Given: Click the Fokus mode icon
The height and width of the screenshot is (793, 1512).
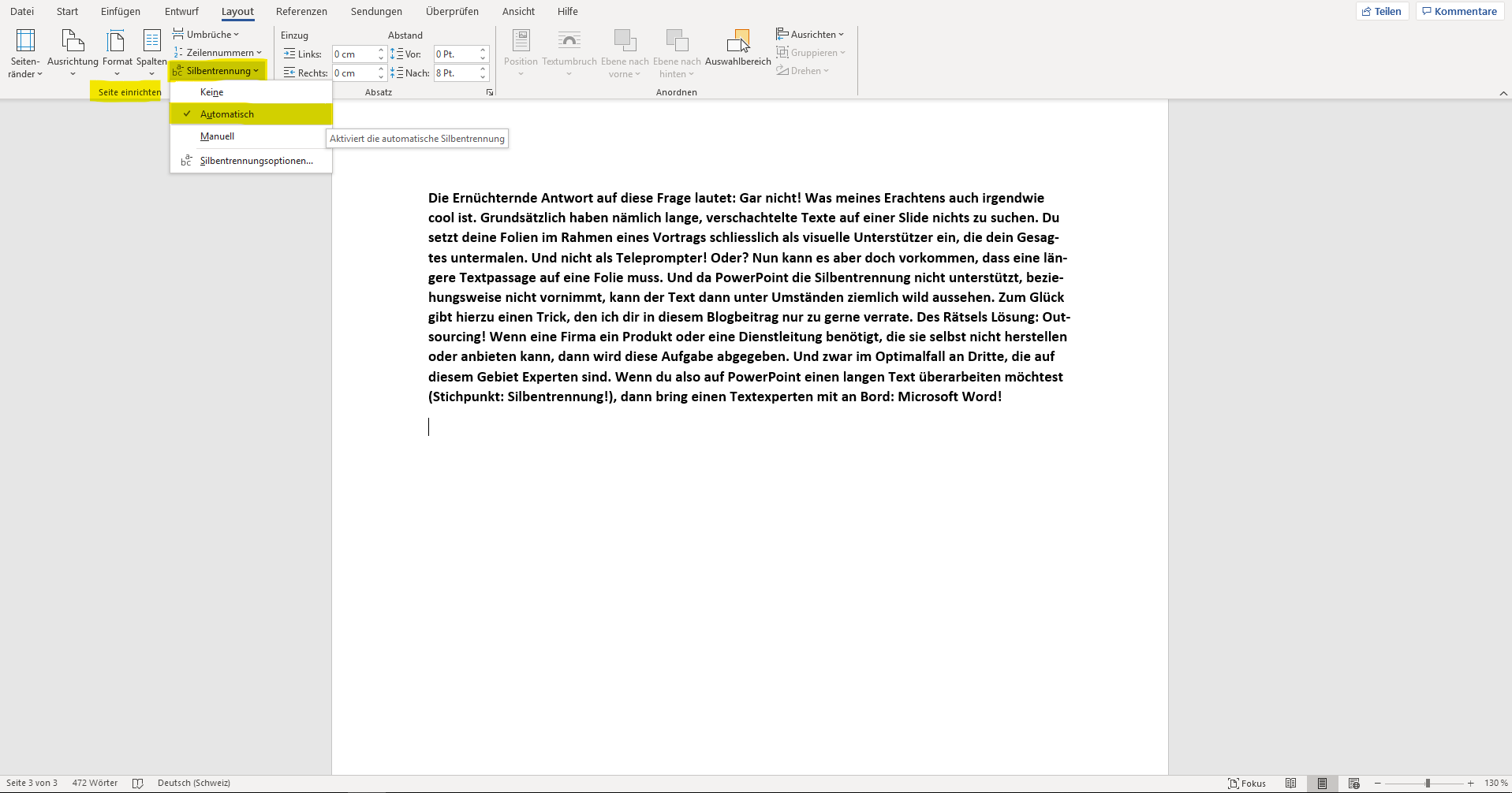Looking at the screenshot, I should [x=1246, y=783].
